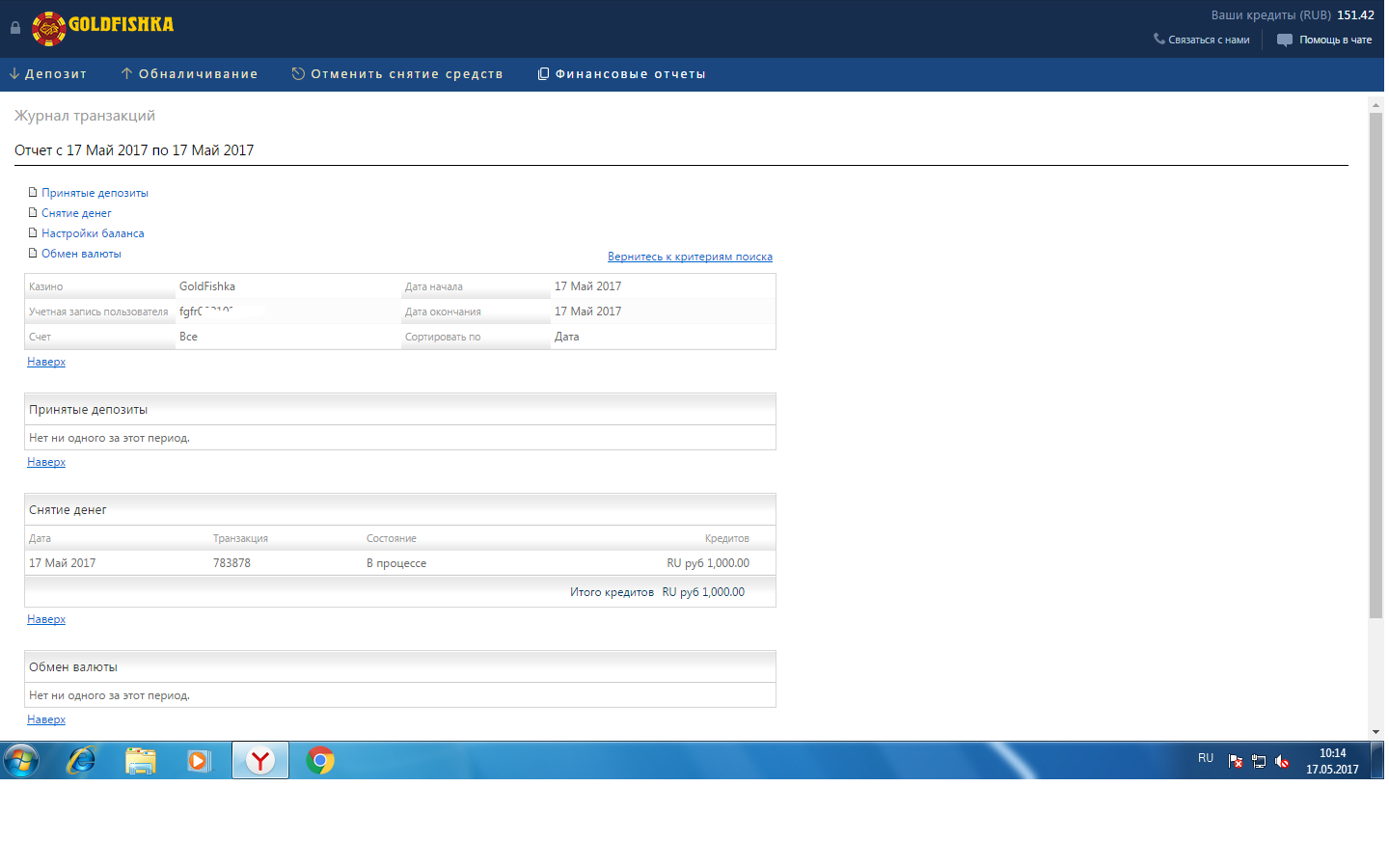
Task: Click the Связаться с нами link
Action: (x=1209, y=40)
